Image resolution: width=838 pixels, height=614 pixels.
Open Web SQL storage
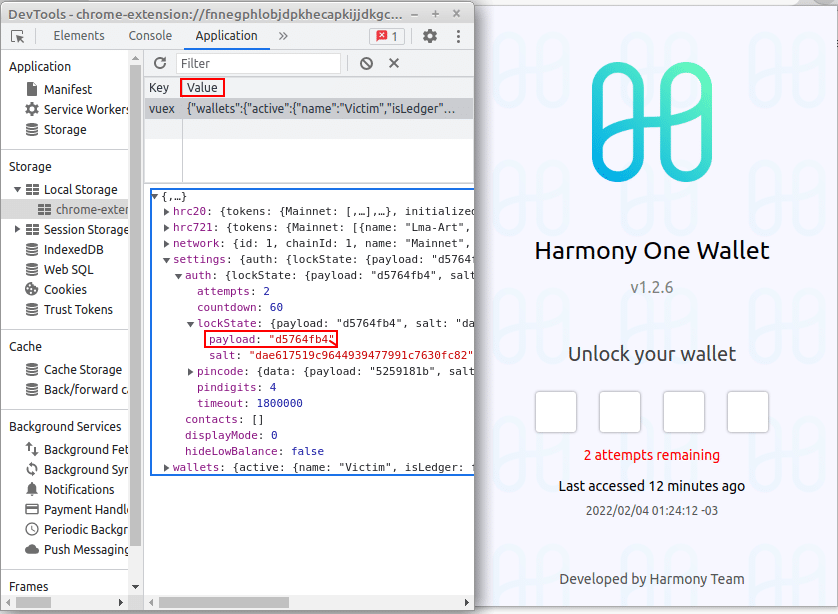click(68, 269)
